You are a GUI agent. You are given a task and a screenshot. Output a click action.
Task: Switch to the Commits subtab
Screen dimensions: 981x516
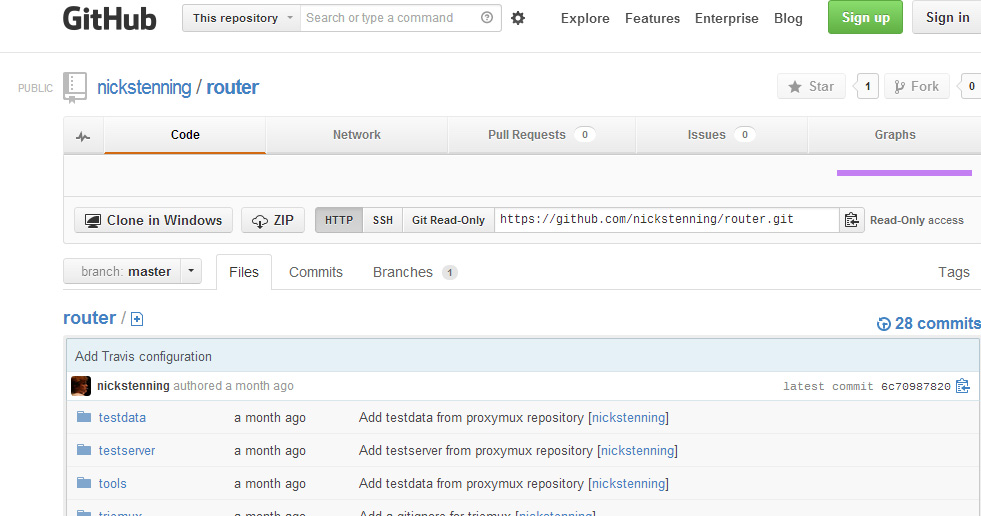316,272
